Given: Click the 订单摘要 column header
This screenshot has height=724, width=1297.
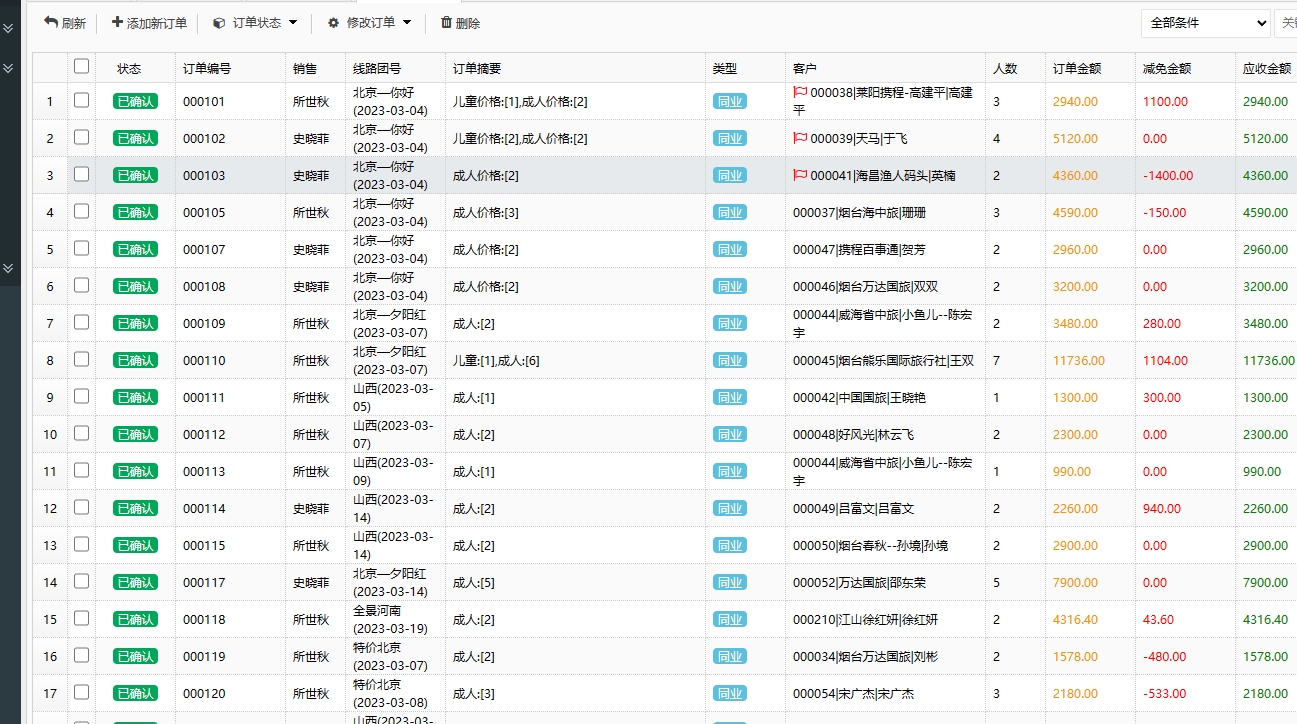Looking at the screenshot, I should click(477, 68).
